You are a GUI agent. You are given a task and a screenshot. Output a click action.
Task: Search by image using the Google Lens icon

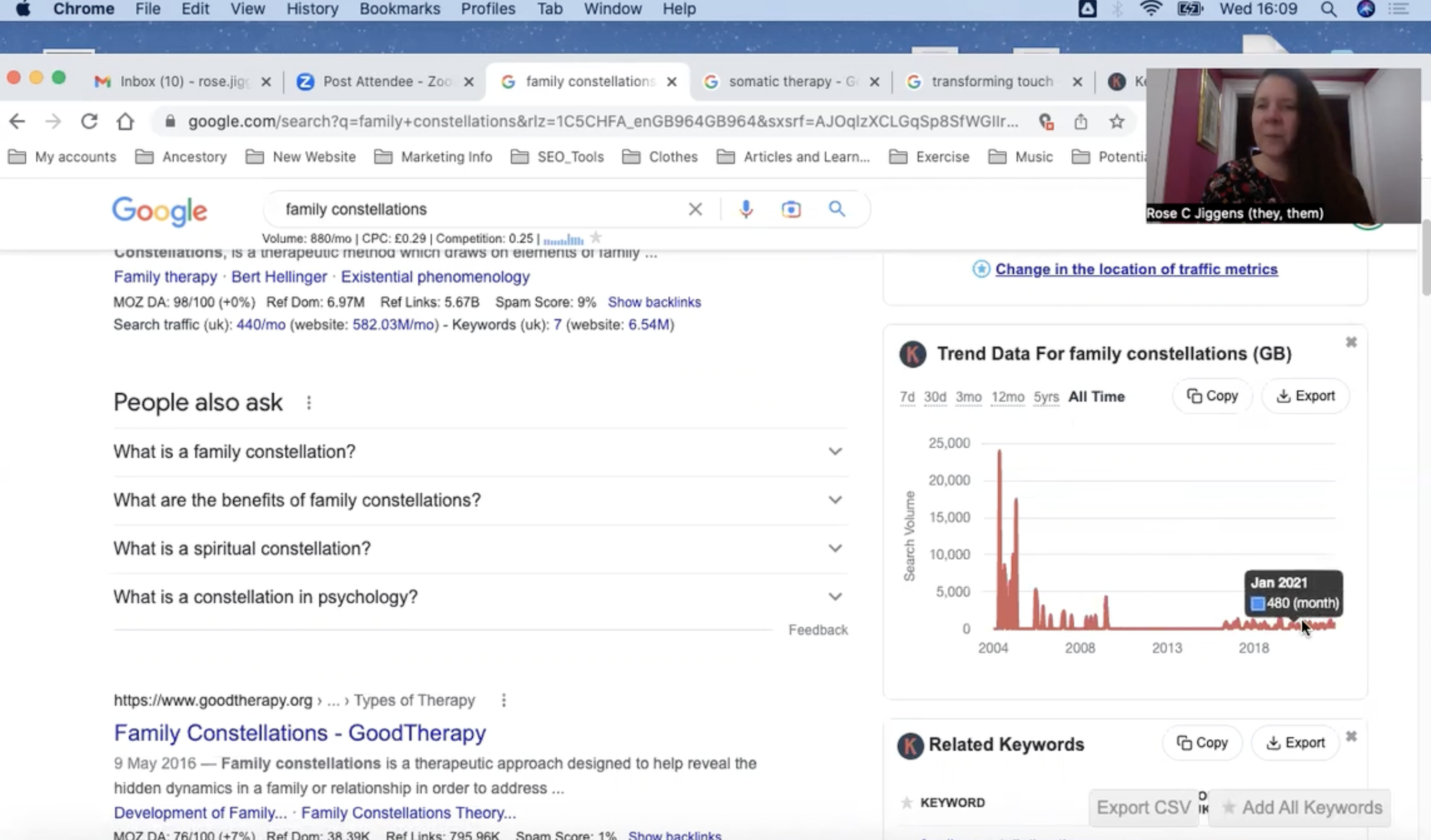coord(790,209)
